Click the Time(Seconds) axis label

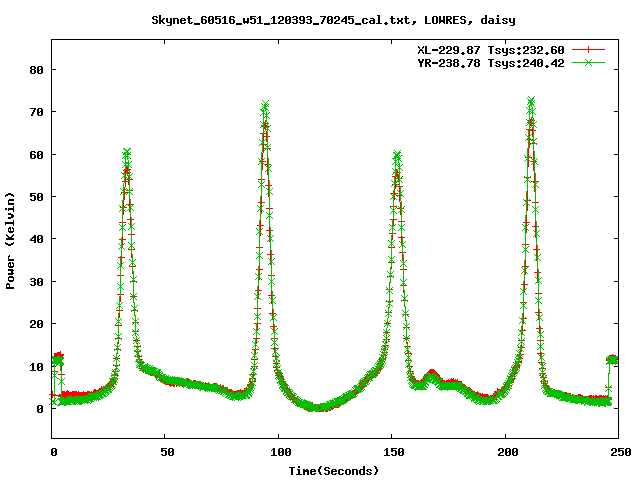[334, 471]
